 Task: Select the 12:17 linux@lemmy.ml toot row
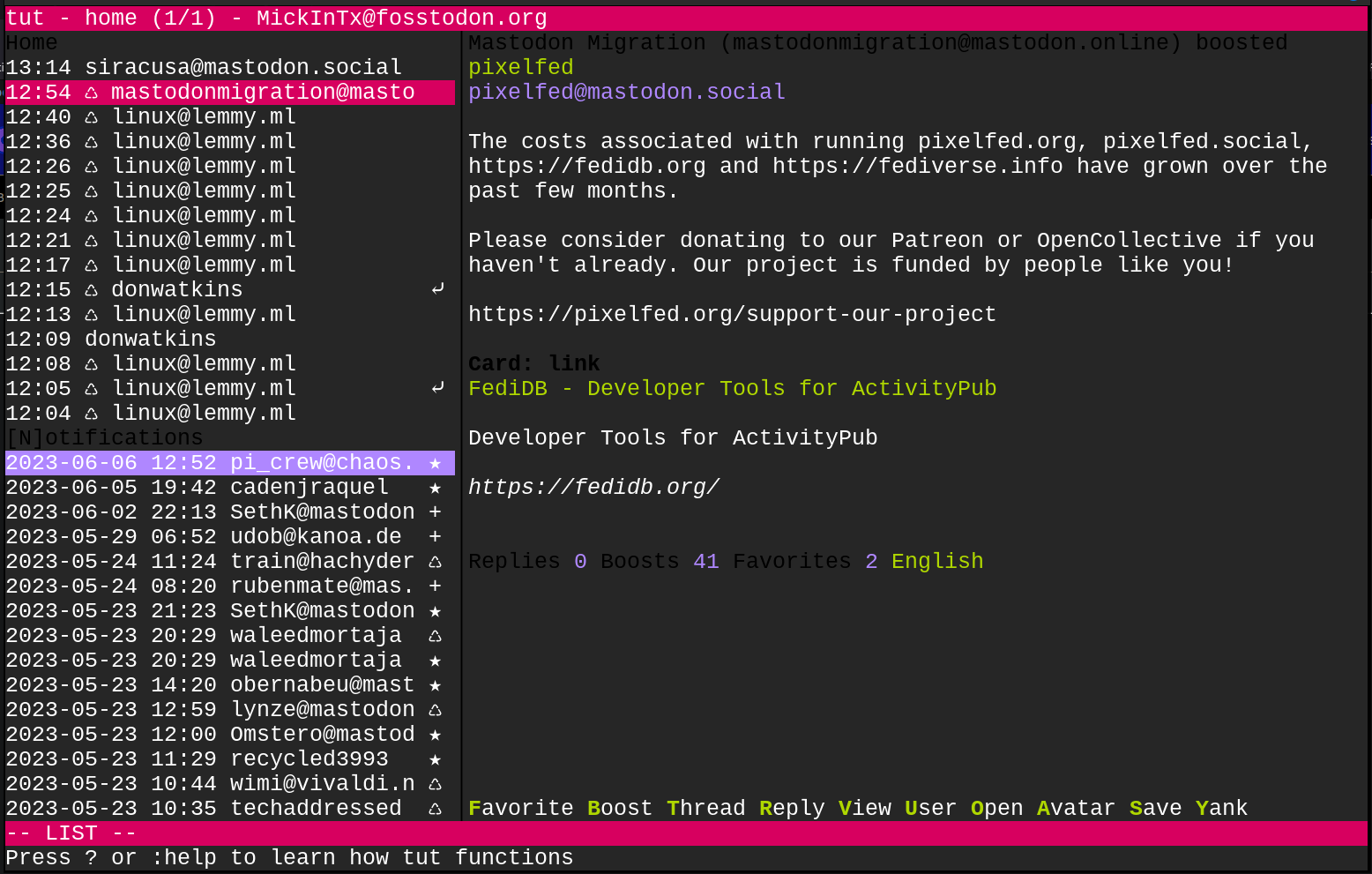click(x=230, y=265)
